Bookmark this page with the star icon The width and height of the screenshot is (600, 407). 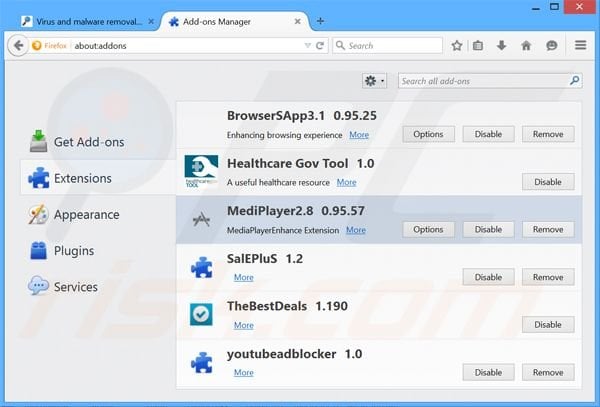pyautogui.click(x=457, y=46)
